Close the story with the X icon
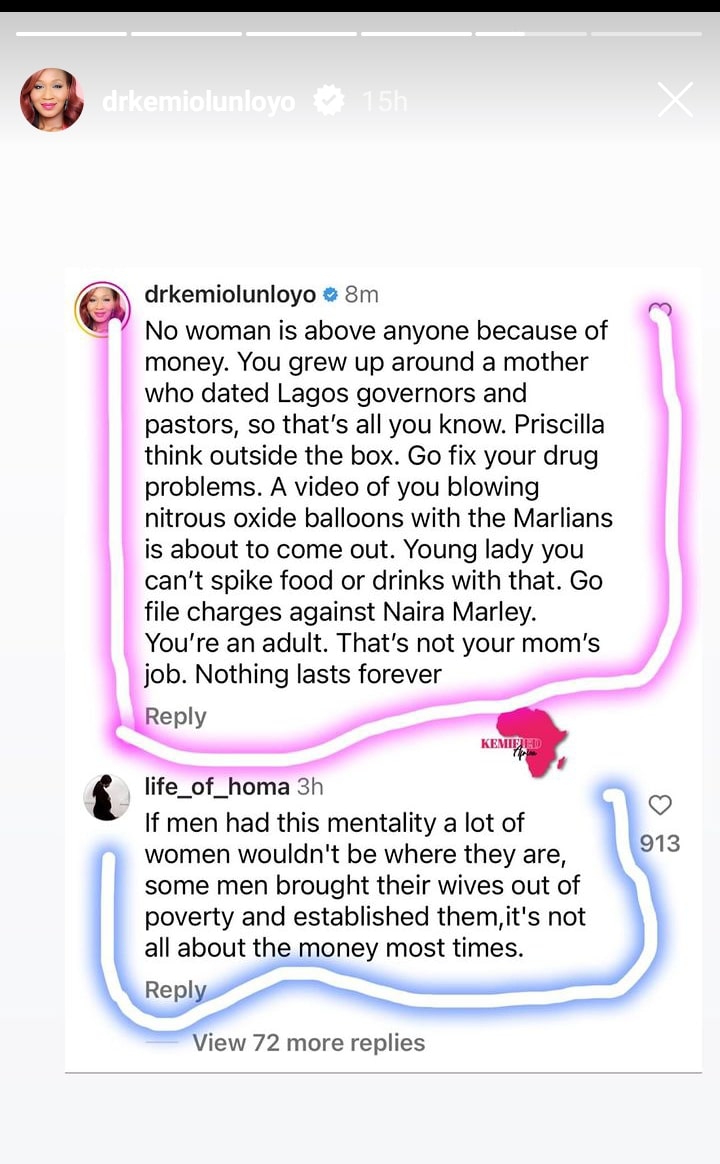Screen dimensions: 720x1164 tap(675, 100)
